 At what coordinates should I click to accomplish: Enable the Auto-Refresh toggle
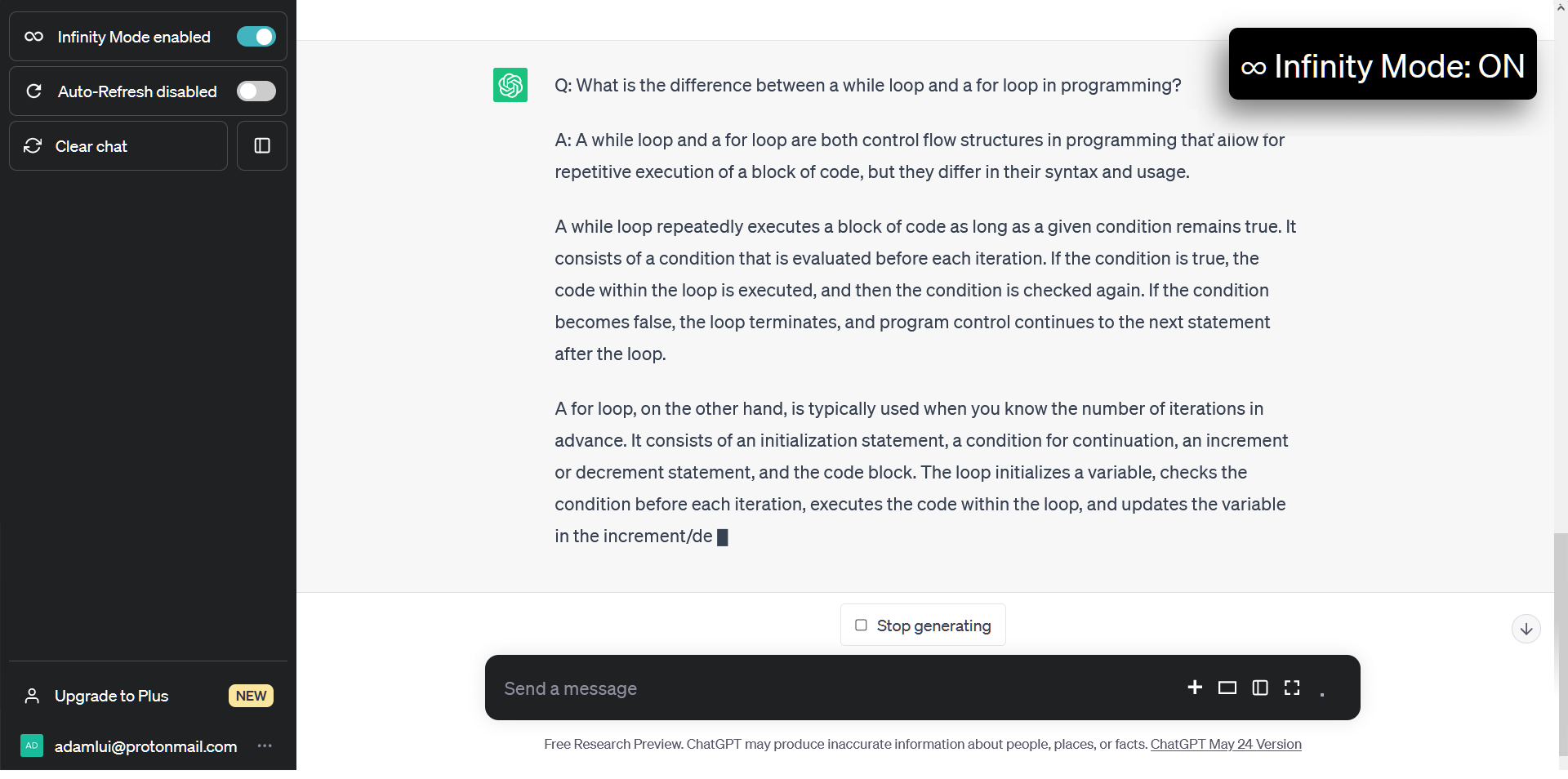coord(256,91)
